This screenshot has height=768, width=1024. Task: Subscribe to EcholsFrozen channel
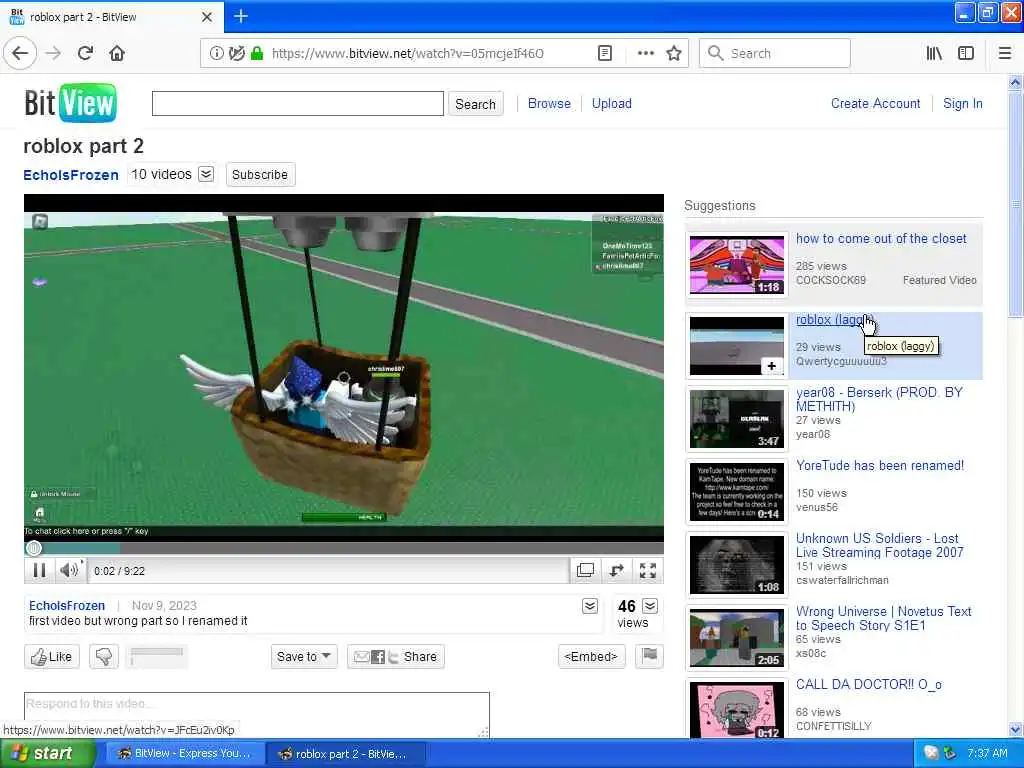coord(260,174)
